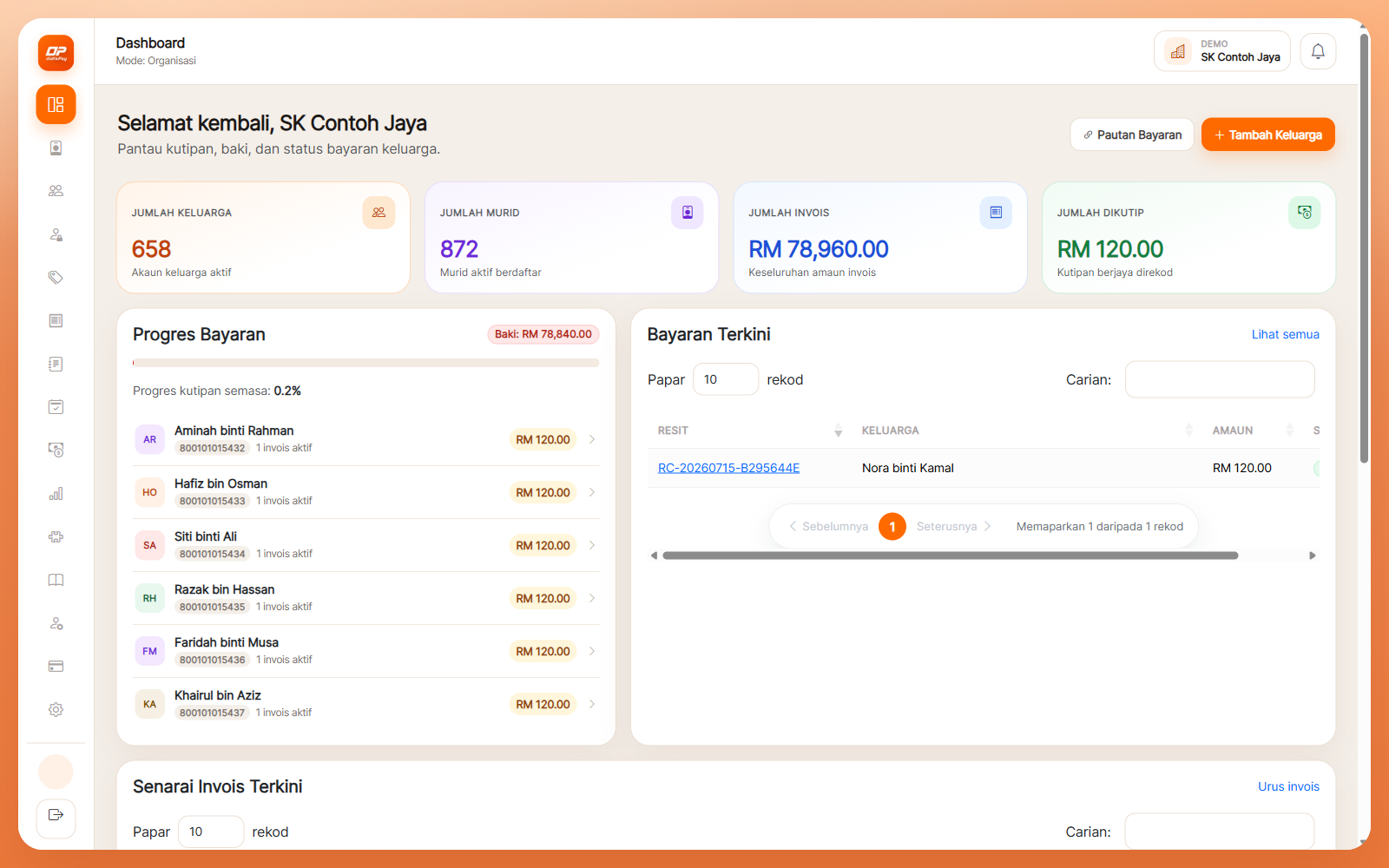Open the families group icon in sidebar
The width and height of the screenshot is (1389, 868).
[56, 191]
